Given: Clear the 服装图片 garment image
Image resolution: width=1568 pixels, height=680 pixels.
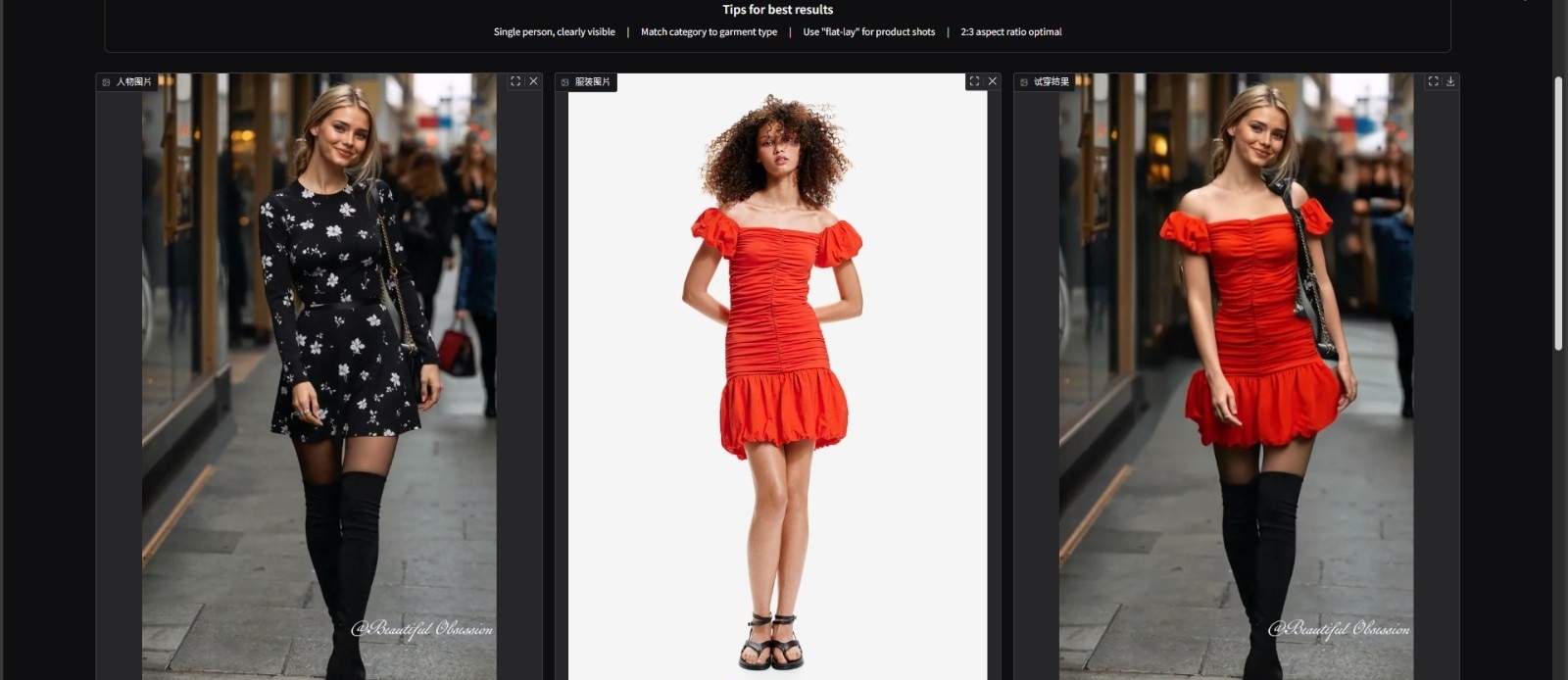Looking at the screenshot, I should click(992, 81).
